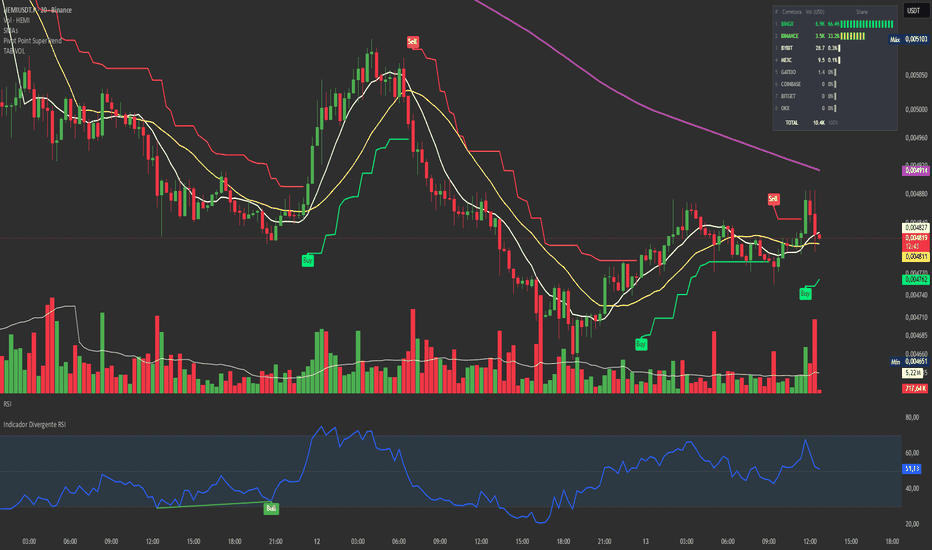932x550 pixels.
Task: Click the Máx 0,005103 price label
Action: [908, 39]
